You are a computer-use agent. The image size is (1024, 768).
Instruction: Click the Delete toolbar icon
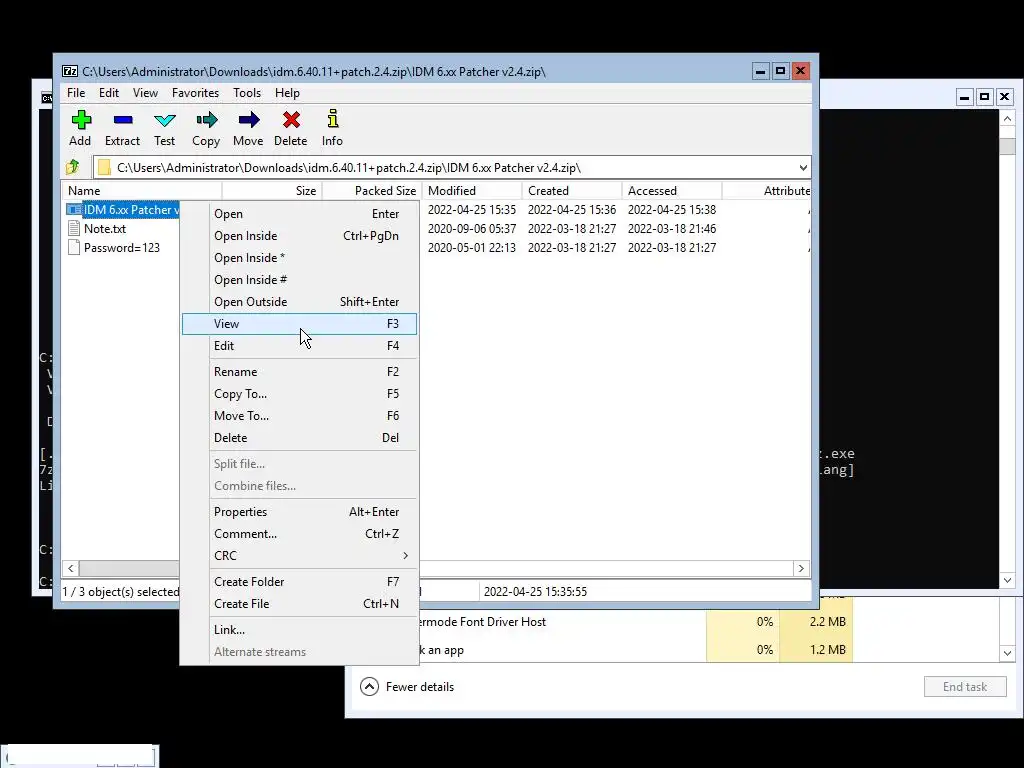click(x=291, y=120)
